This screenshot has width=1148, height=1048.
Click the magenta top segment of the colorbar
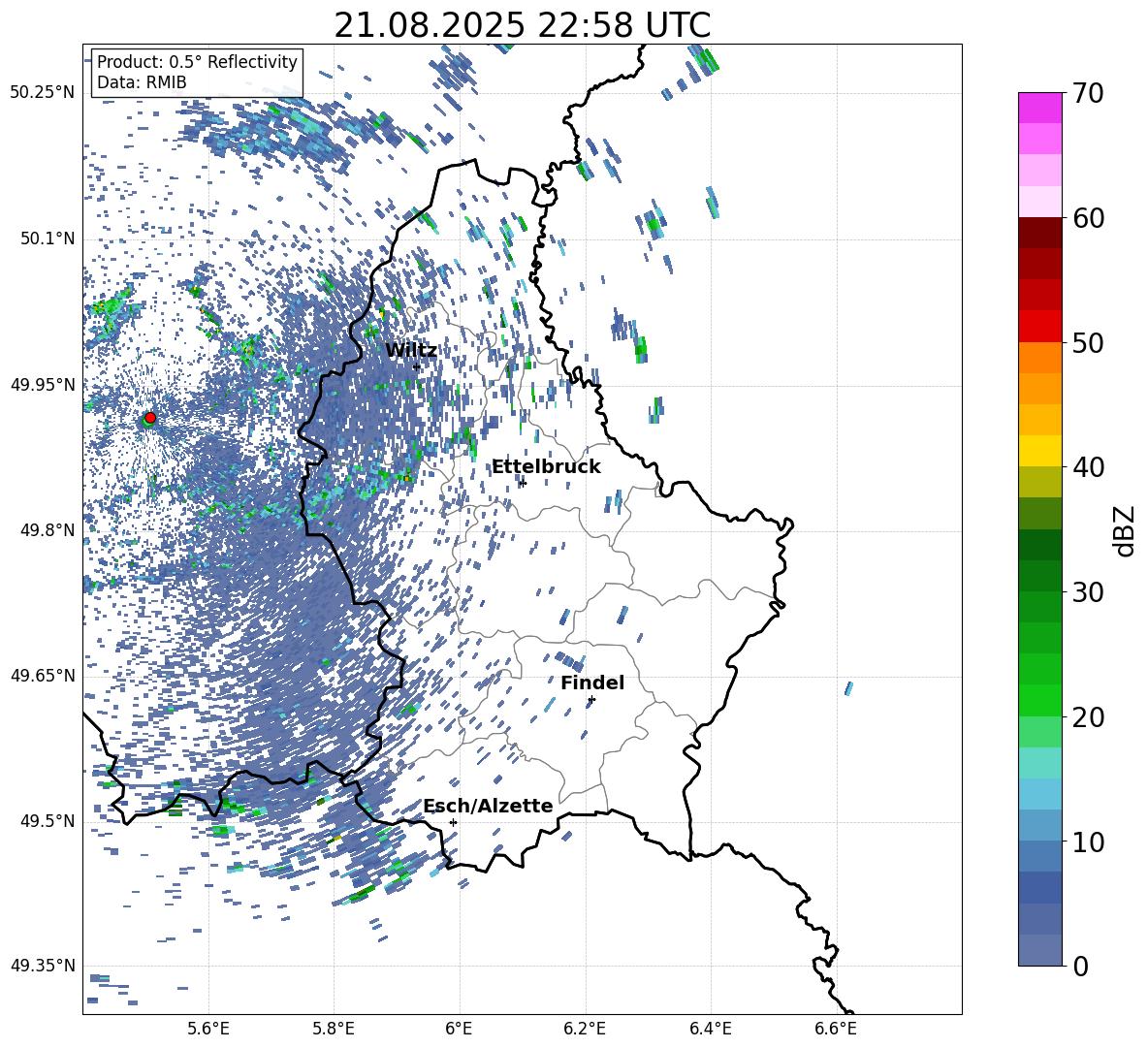coord(1039,109)
